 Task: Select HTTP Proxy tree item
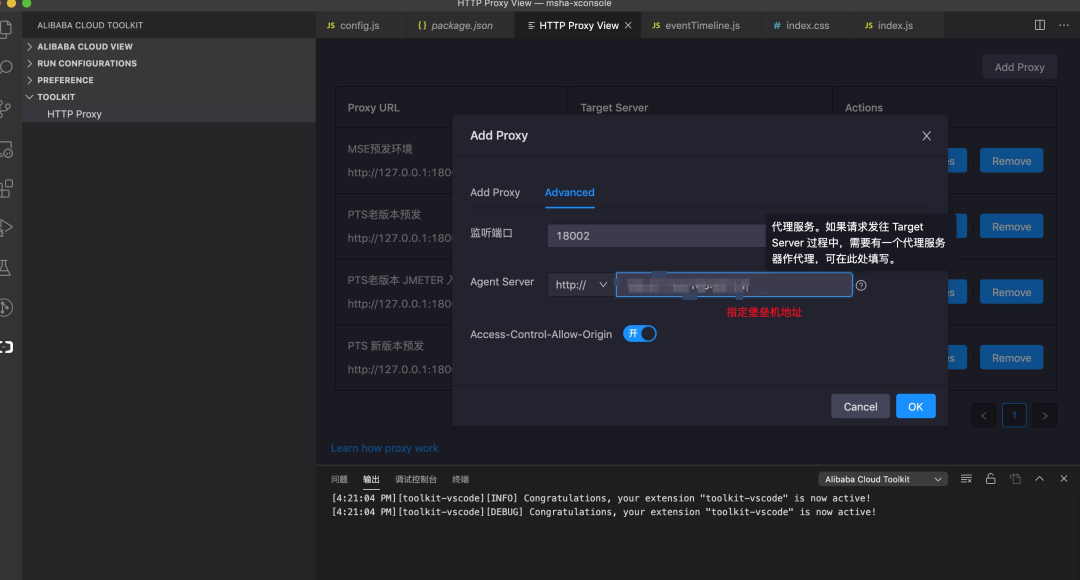click(169, 114)
